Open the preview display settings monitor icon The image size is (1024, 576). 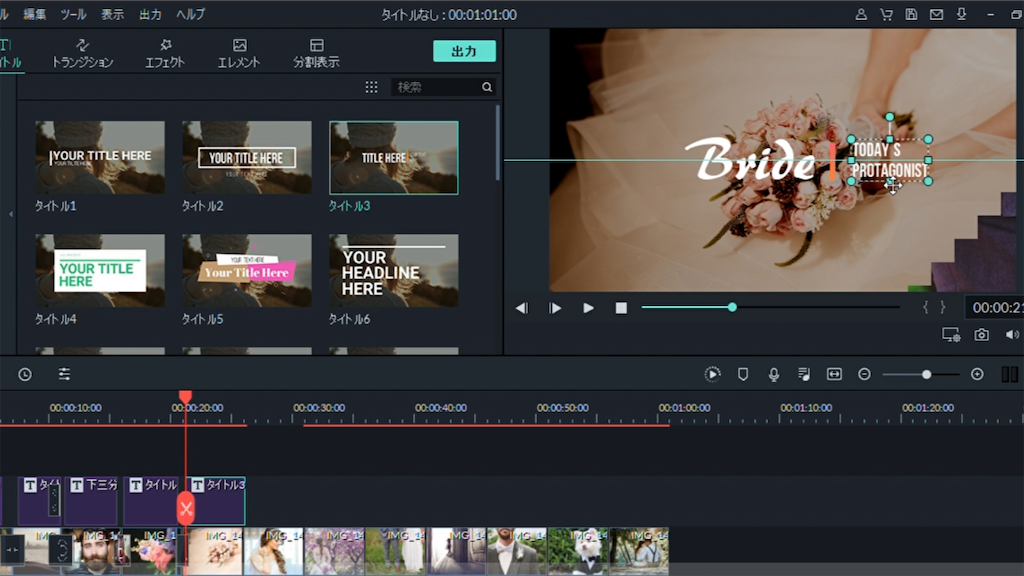951,335
